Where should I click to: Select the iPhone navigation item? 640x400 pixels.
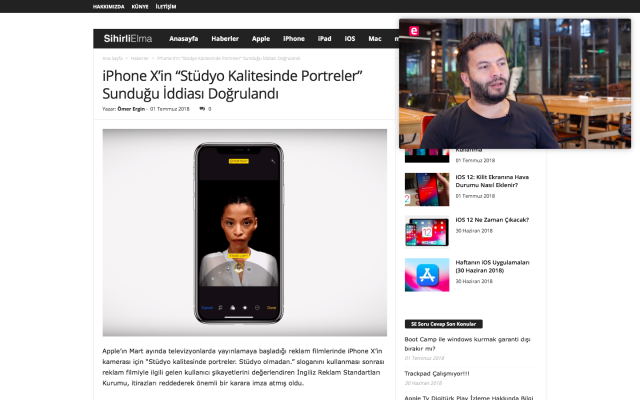click(294, 38)
